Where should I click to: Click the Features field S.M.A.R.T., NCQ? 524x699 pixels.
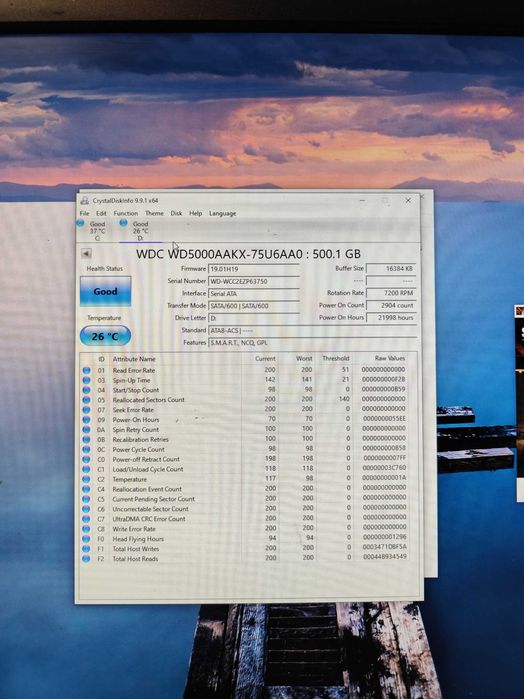coord(312,343)
